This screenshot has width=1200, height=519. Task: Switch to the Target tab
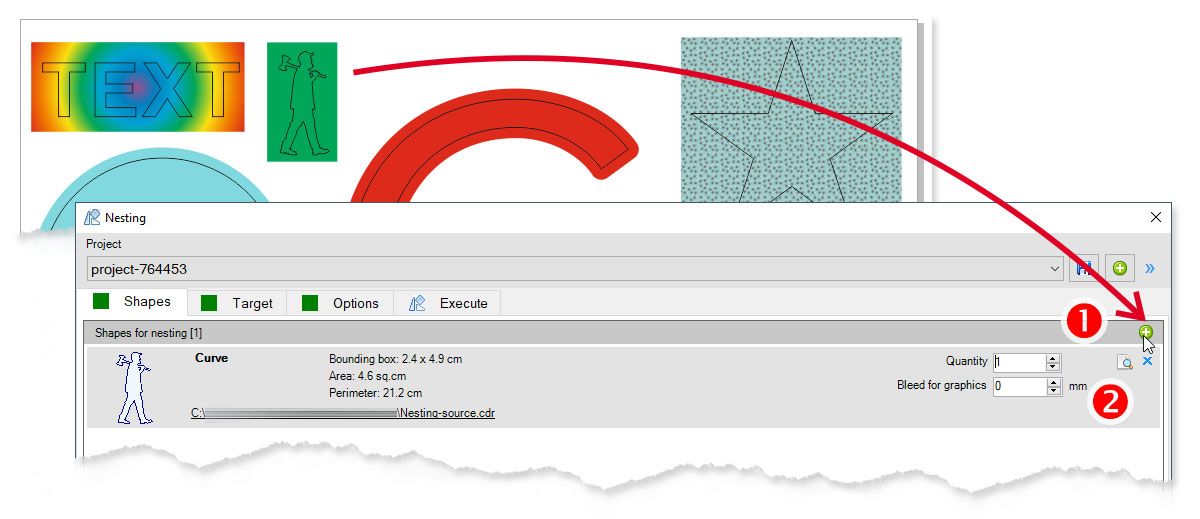click(237, 303)
